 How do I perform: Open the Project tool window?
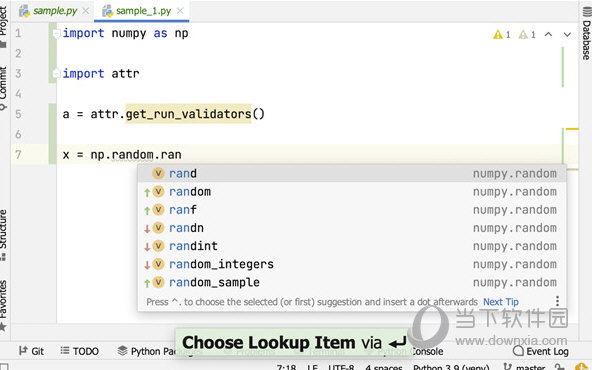pyautogui.click(x=3, y=25)
